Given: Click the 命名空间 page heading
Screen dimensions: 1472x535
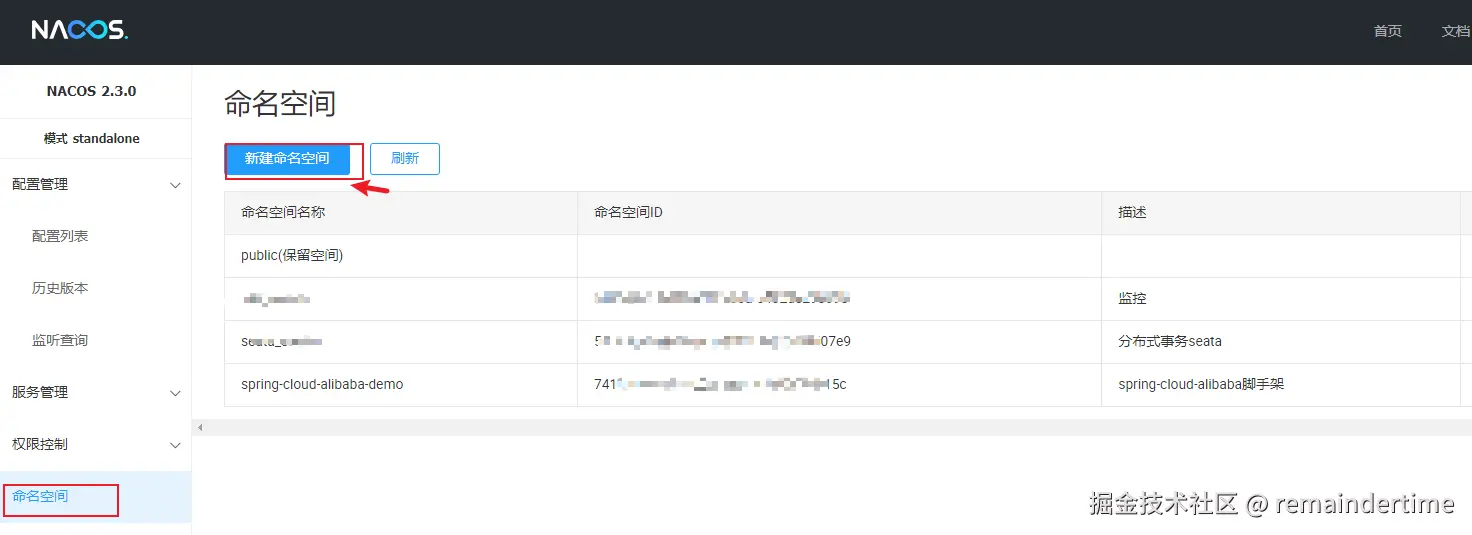Looking at the screenshot, I should pos(280,103).
